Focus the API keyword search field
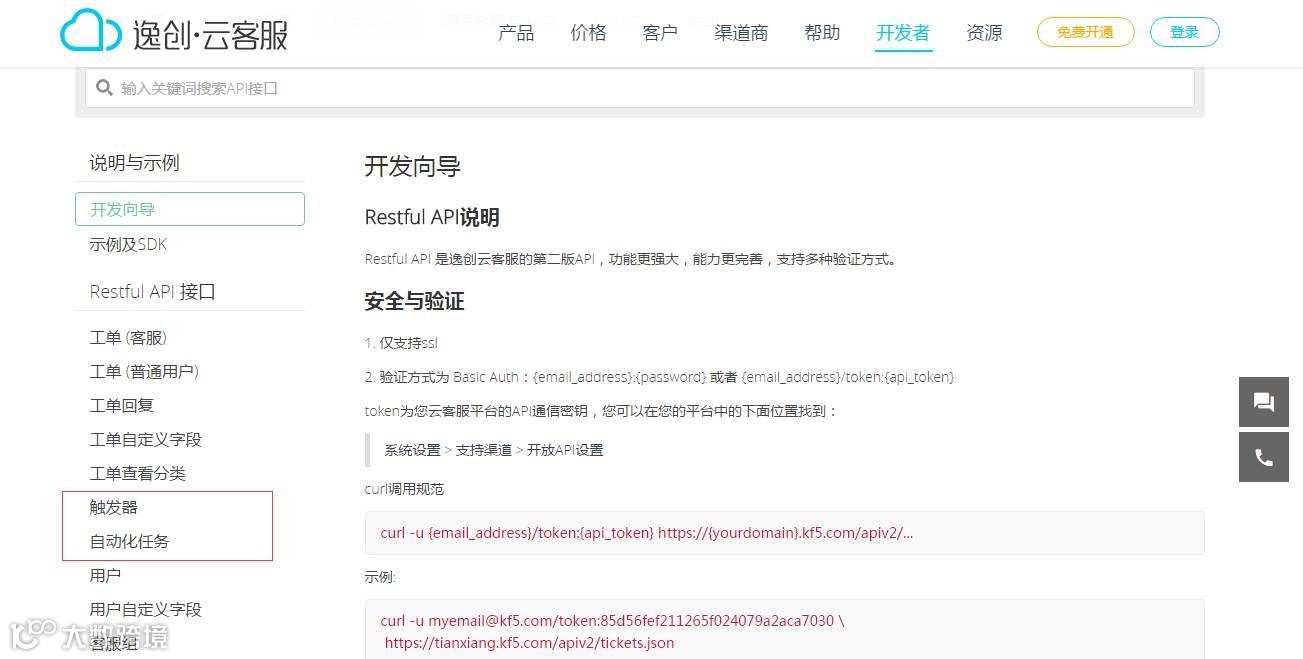The width and height of the screenshot is (1303, 659). pyautogui.click(x=640, y=88)
